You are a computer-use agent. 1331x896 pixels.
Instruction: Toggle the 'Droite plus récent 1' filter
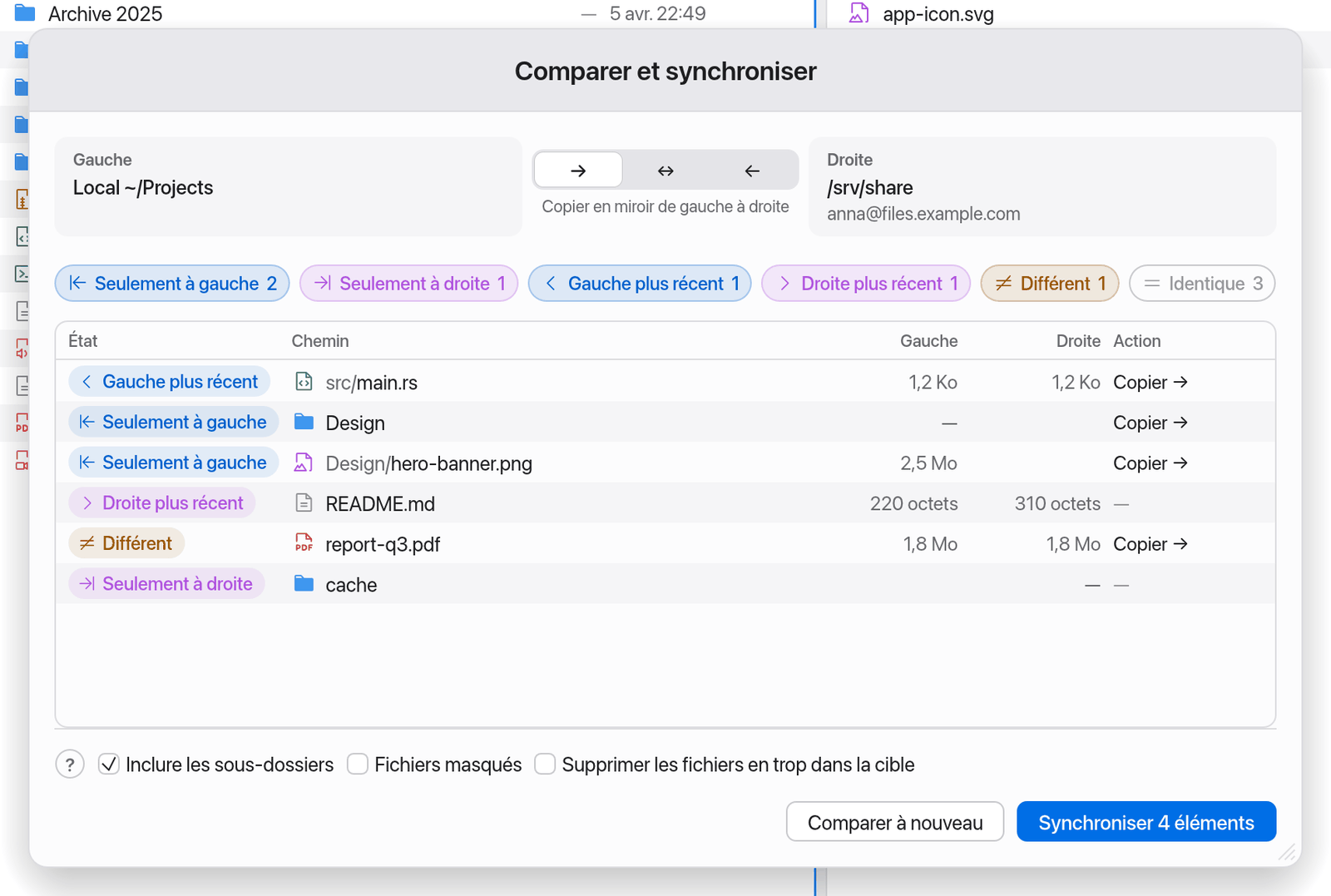(x=866, y=284)
